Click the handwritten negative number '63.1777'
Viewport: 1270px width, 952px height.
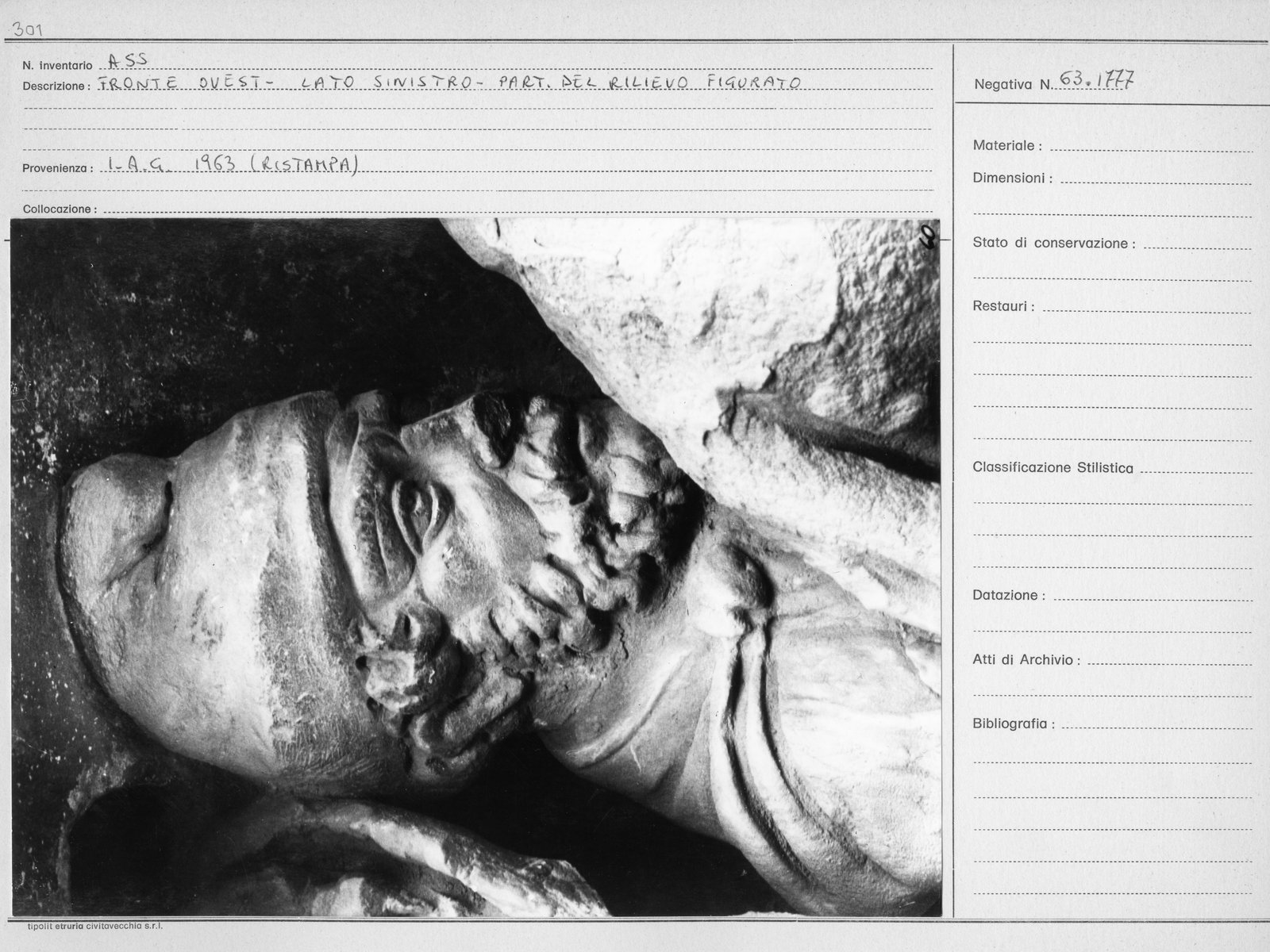click(x=1095, y=79)
